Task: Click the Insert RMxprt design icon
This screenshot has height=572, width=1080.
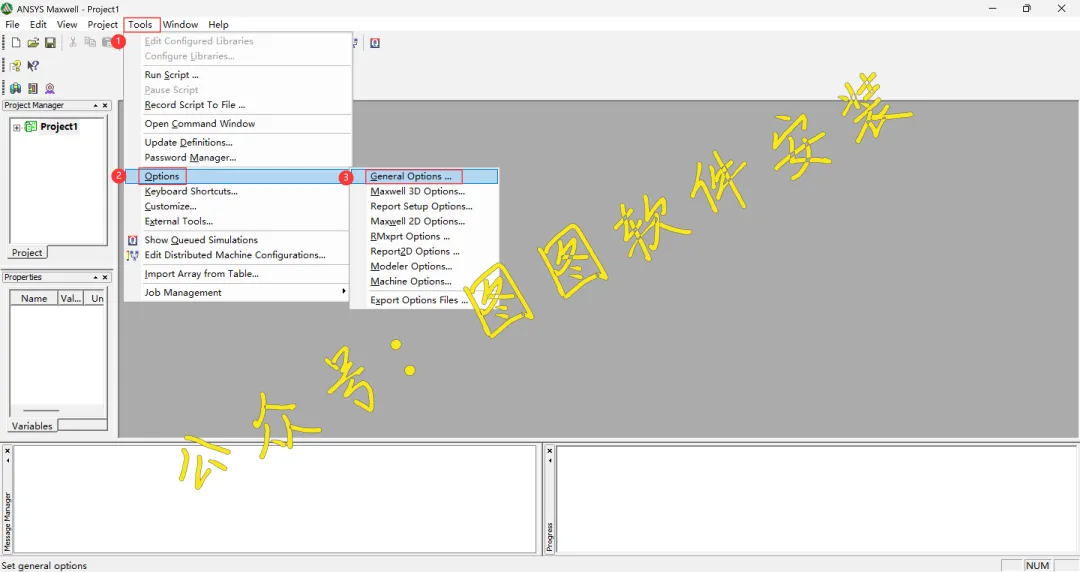Action: tap(50, 88)
